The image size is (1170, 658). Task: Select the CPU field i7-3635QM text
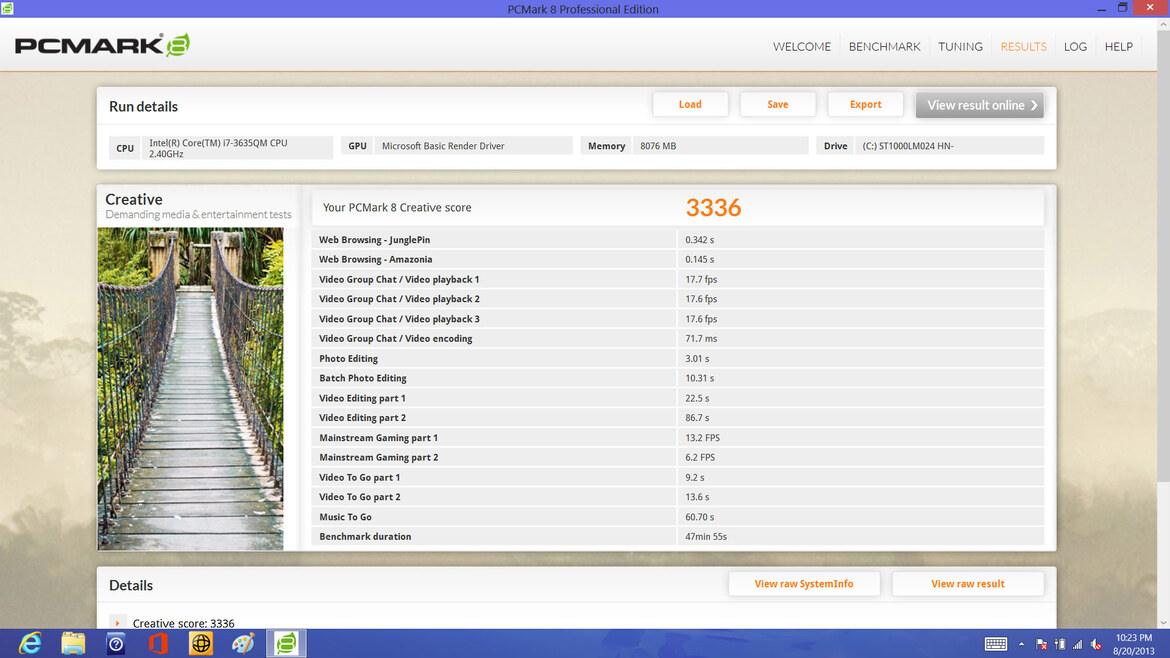click(218, 148)
